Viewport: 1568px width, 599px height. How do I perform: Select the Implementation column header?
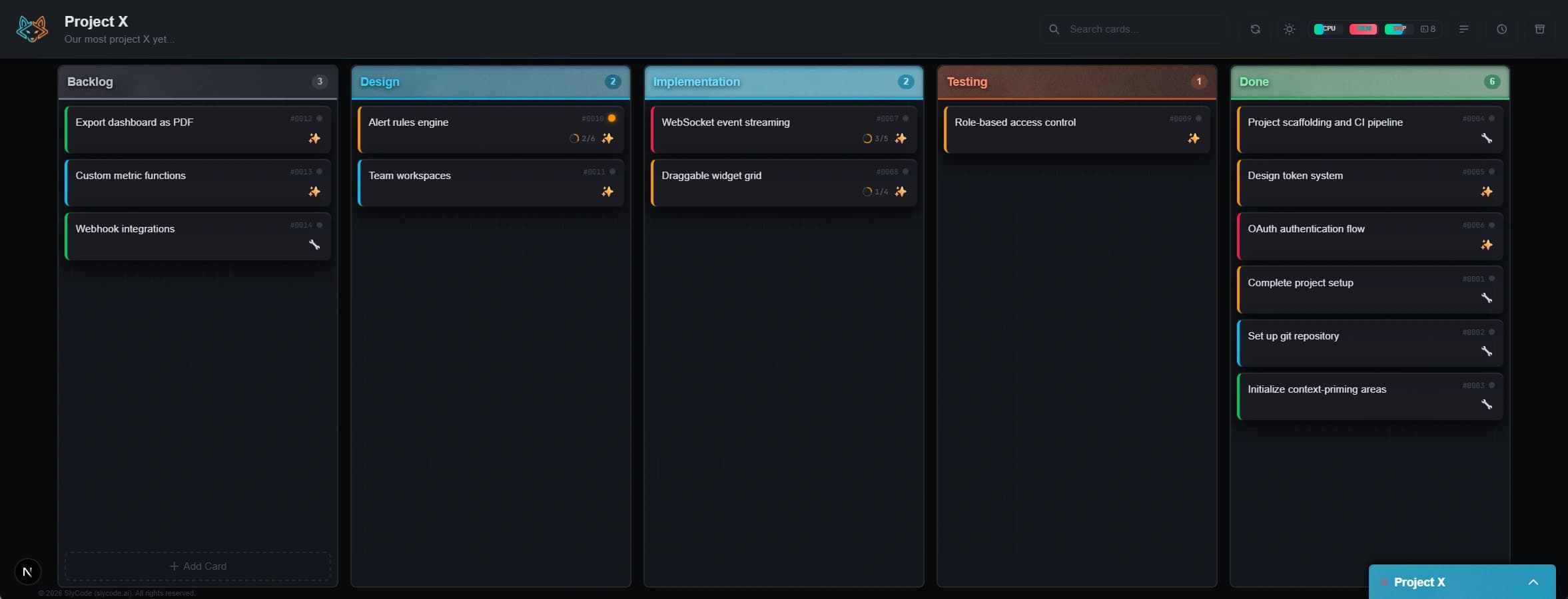784,82
